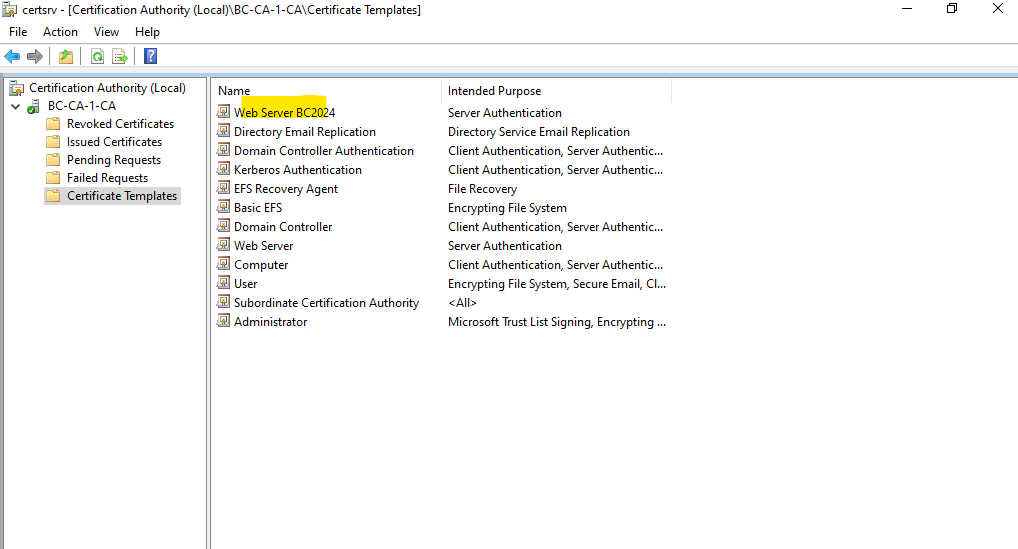Select the Administrator template name
Viewport: 1018px width, 549px height.
[x=270, y=322]
